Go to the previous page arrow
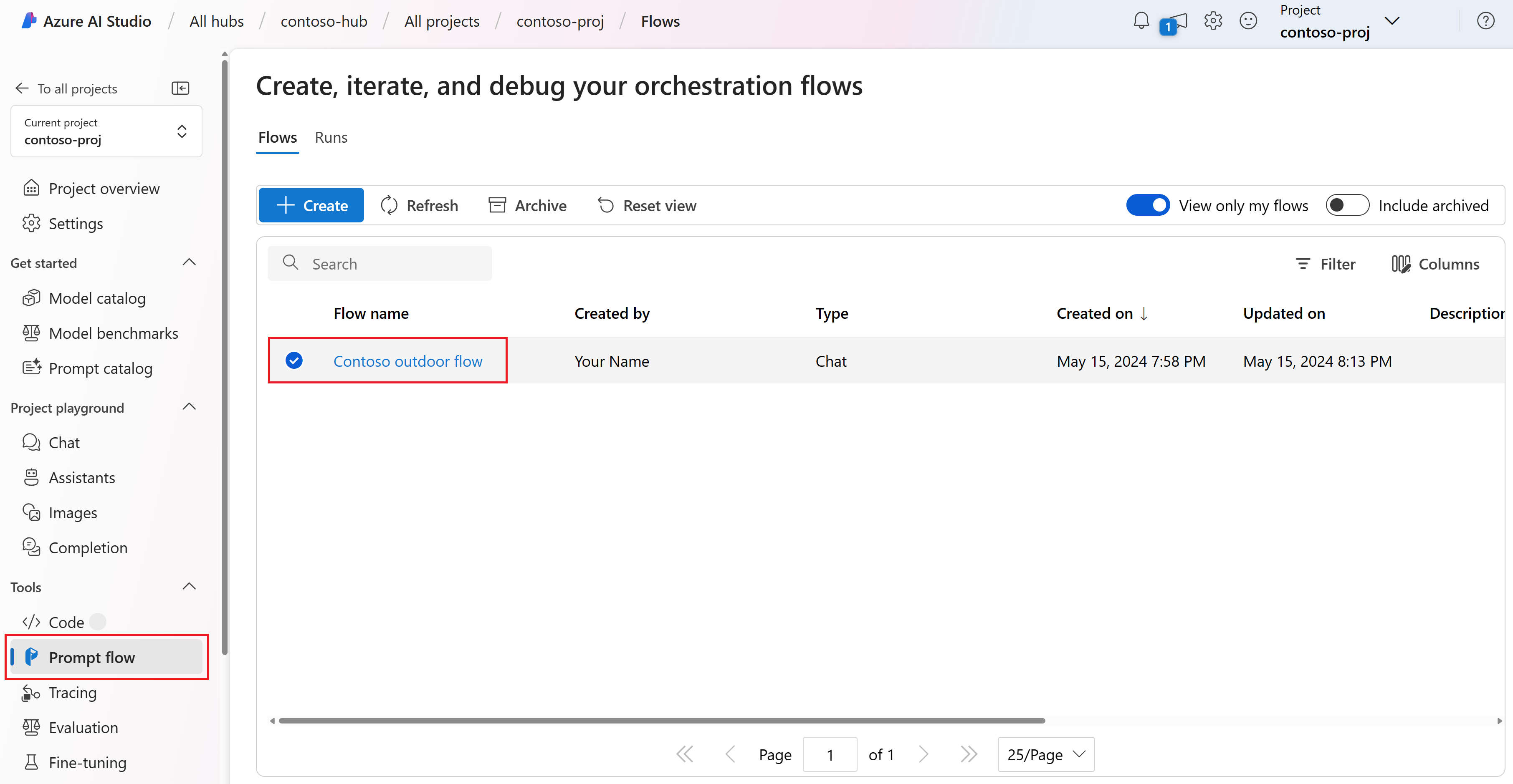This screenshot has width=1513, height=784. coord(730,754)
